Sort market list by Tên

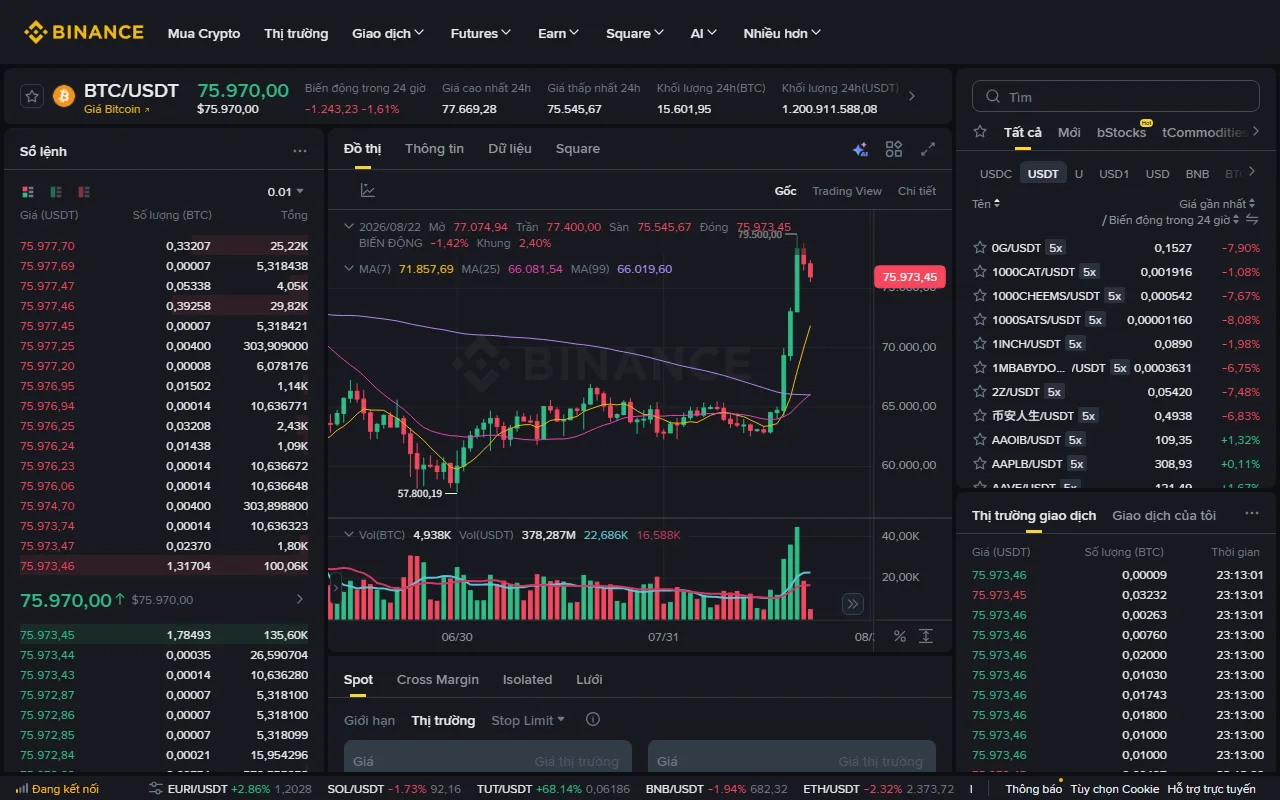986,204
